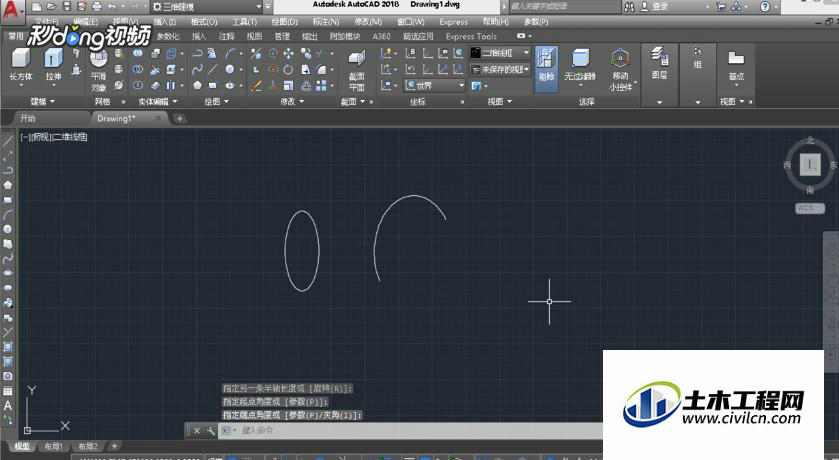Toggle the Culling (剔除) selection button
839x460 pixels.
pos(546,70)
